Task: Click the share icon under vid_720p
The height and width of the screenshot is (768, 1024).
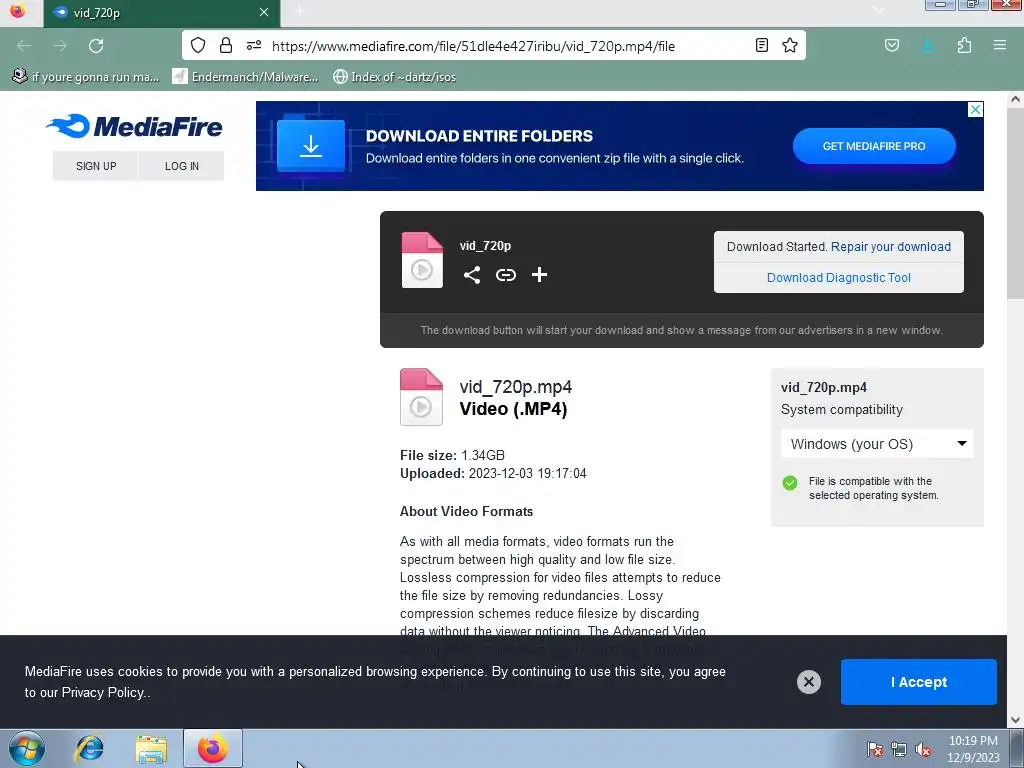Action: click(472, 275)
